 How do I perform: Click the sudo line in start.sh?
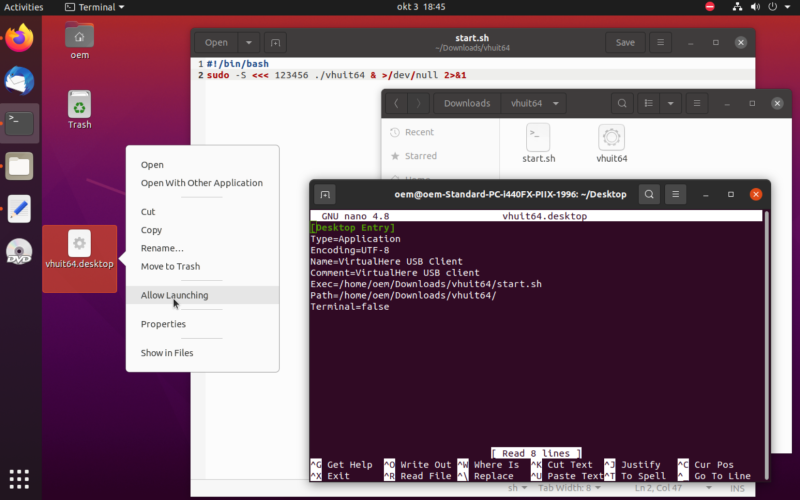[x=336, y=75]
